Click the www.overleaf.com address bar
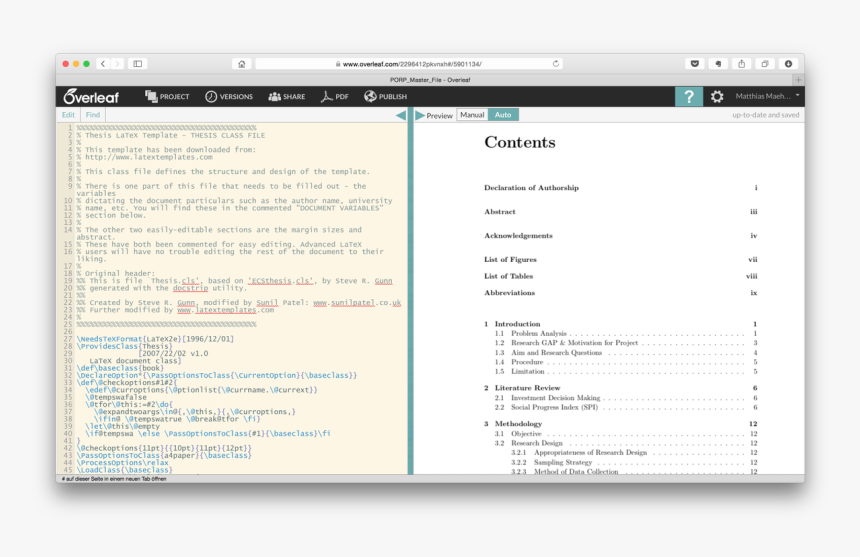860x557 pixels. (x=409, y=64)
